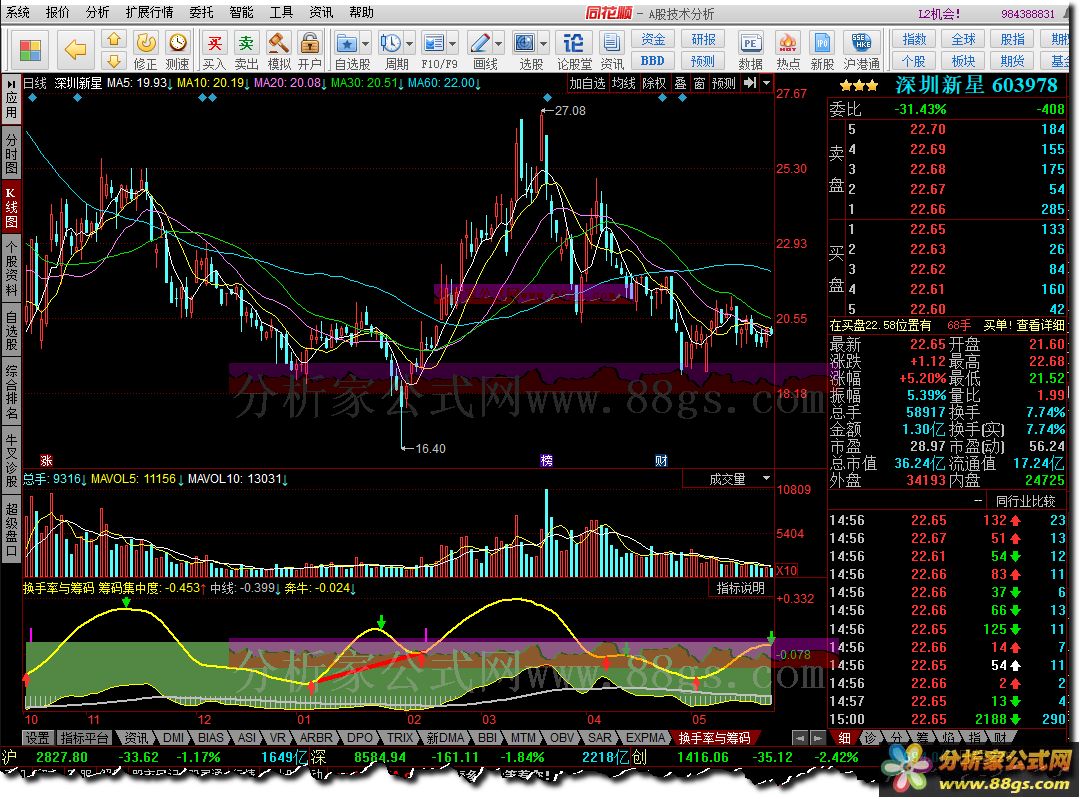The image size is (1081, 799).
Task: Click the 数据 PE data icon
Action: coord(750,43)
